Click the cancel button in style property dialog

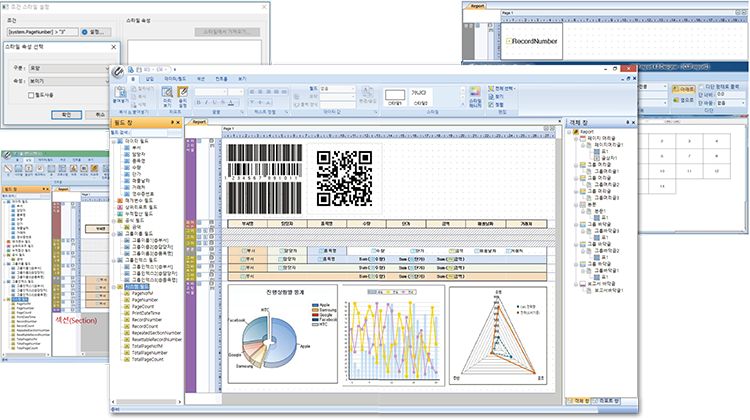[100, 115]
